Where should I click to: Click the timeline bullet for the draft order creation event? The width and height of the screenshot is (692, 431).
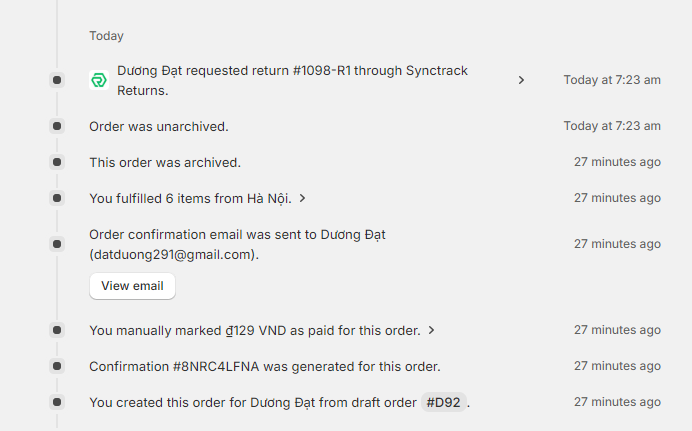[x=57, y=402]
